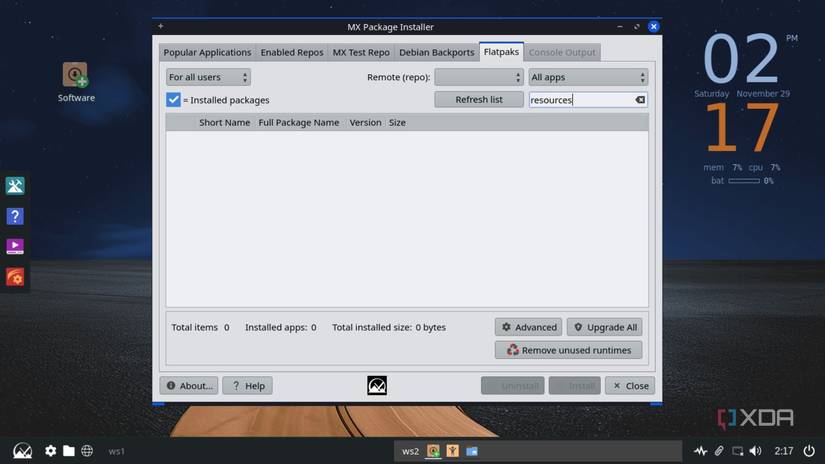Viewport: 825px width, 464px height.
Task: Expand the Remote (repo) dropdown
Action: click(479, 77)
